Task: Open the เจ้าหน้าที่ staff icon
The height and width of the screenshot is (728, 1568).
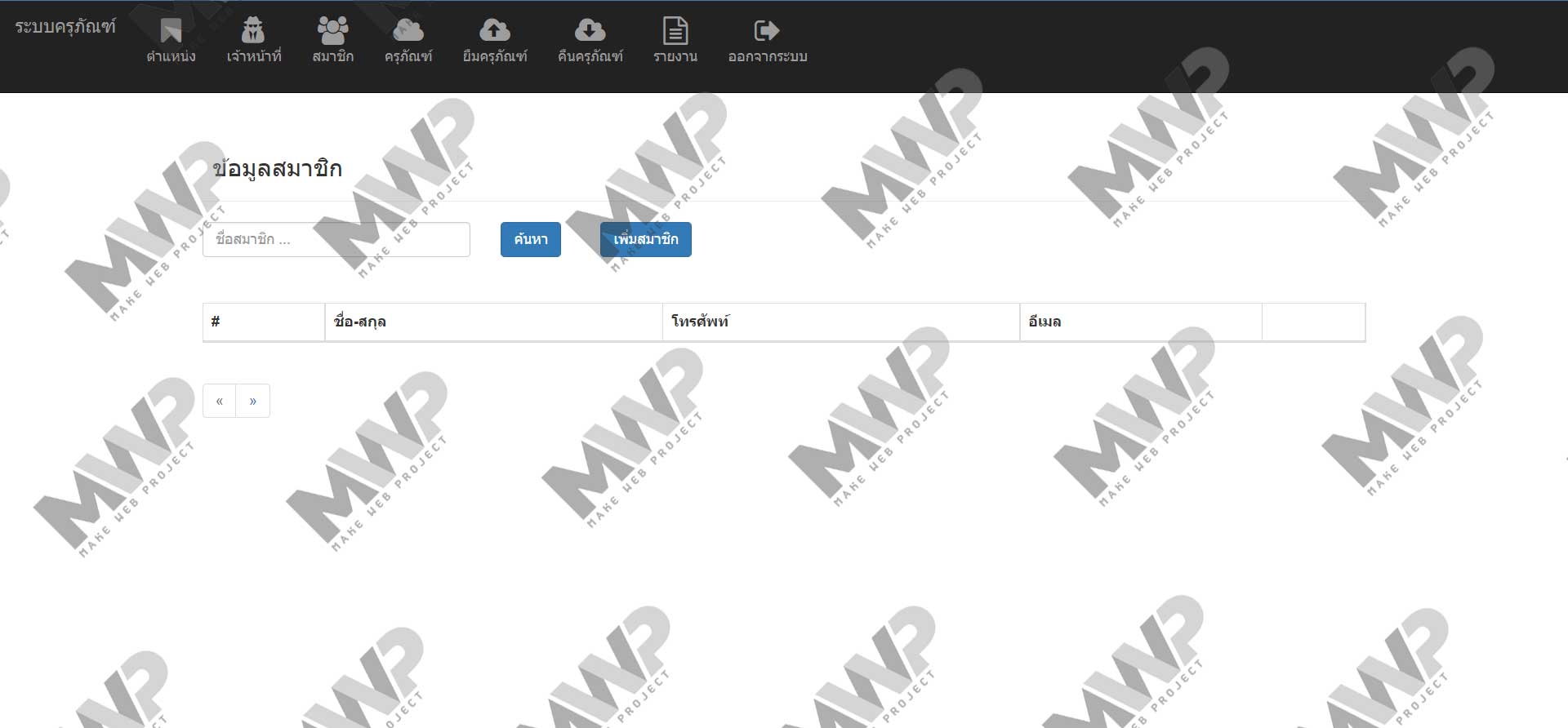Action: click(x=253, y=30)
